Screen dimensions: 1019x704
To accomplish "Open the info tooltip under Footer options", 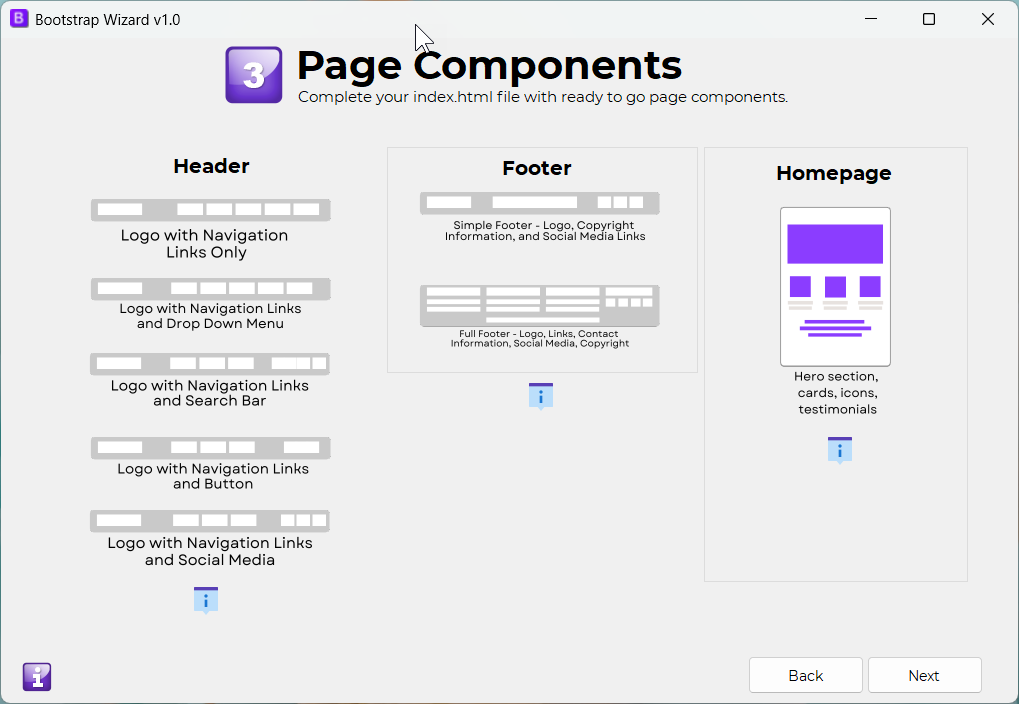I will (540, 396).
